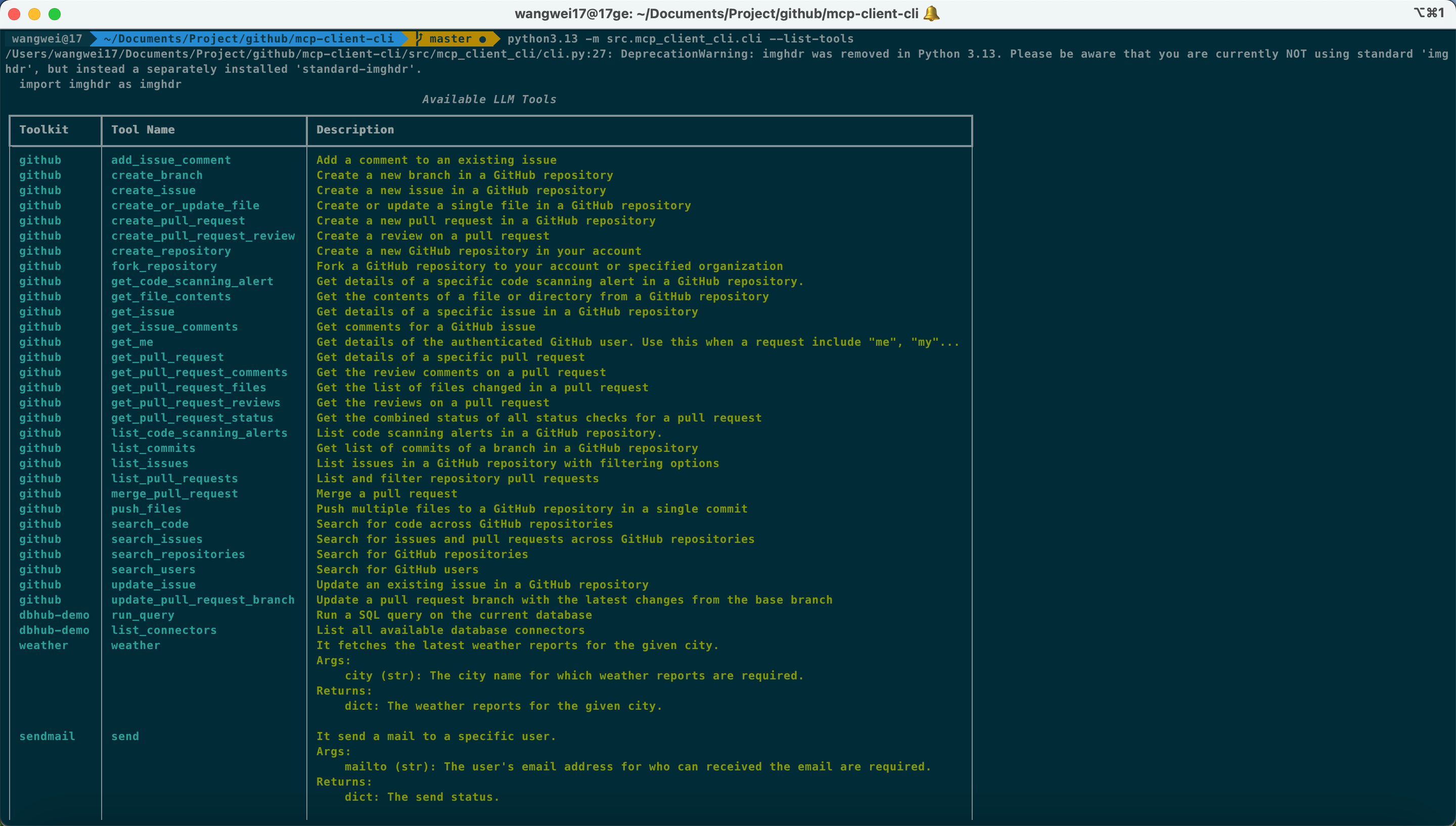Click the Available LLM Tools table title

click(489, 99)
